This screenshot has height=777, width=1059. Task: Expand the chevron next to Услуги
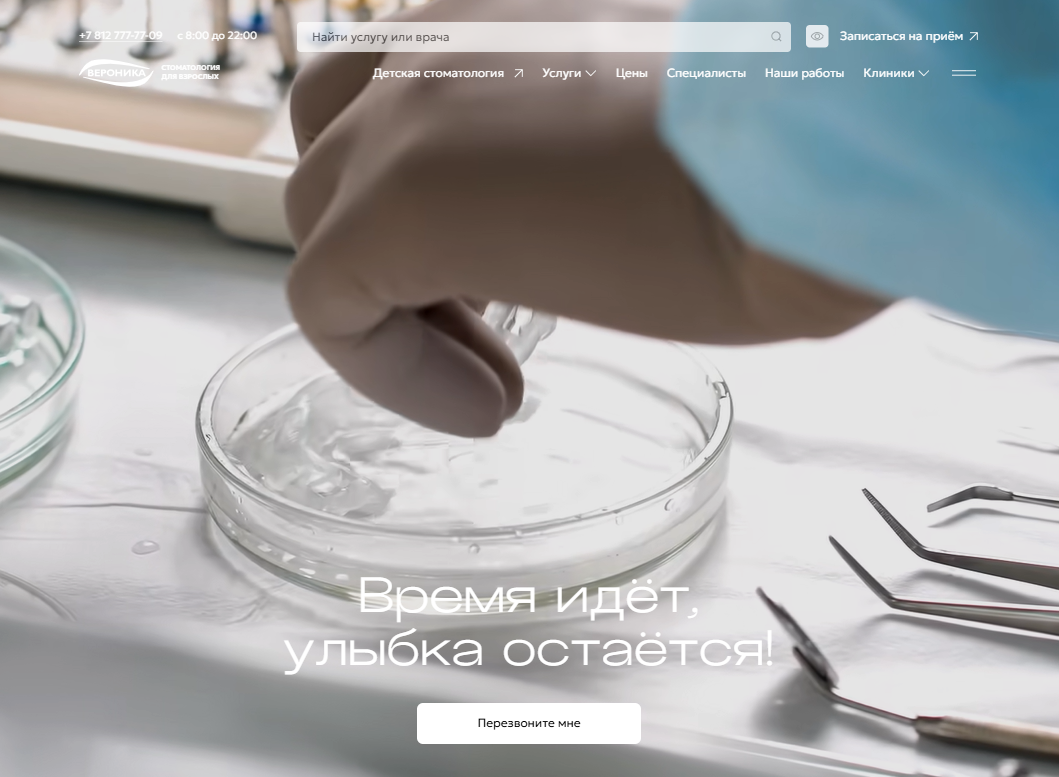coord(590,73)
